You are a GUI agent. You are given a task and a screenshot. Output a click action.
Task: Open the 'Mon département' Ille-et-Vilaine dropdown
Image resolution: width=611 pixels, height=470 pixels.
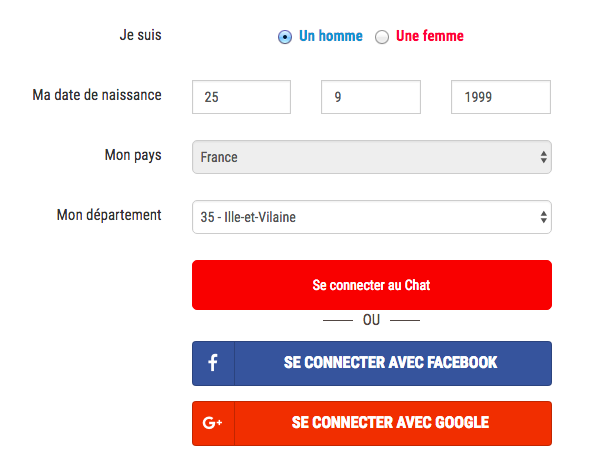pos(372,217)
